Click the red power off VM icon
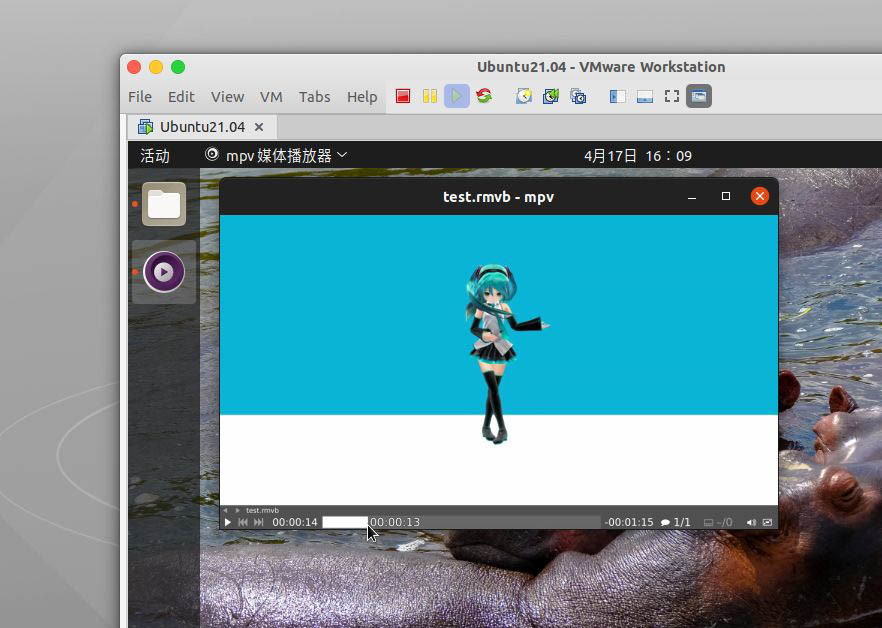 click(x=403, y=97)
